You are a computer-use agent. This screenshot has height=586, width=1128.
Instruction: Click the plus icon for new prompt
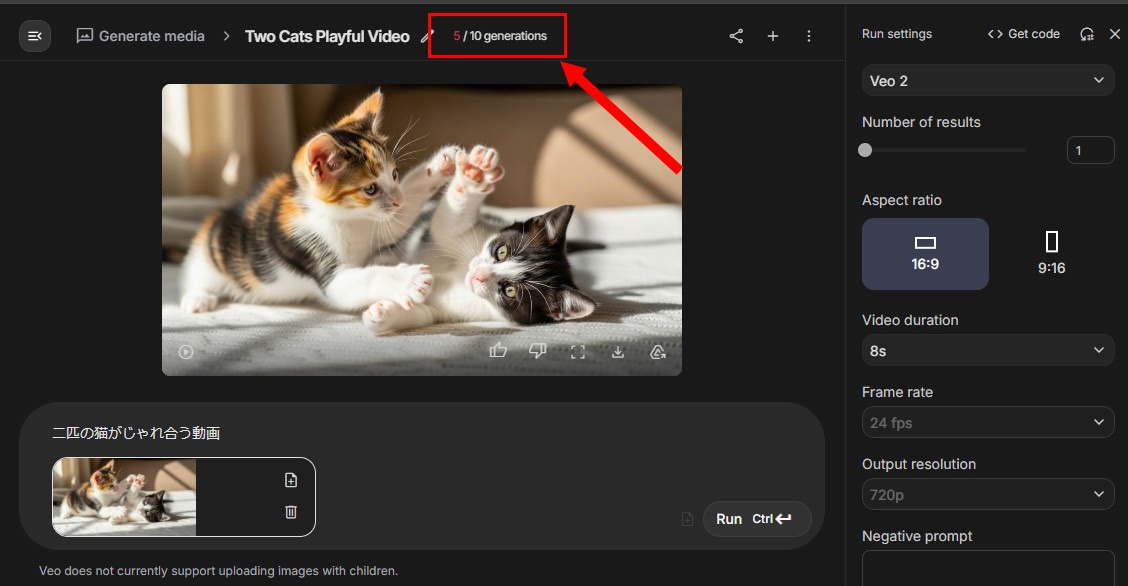772,36
